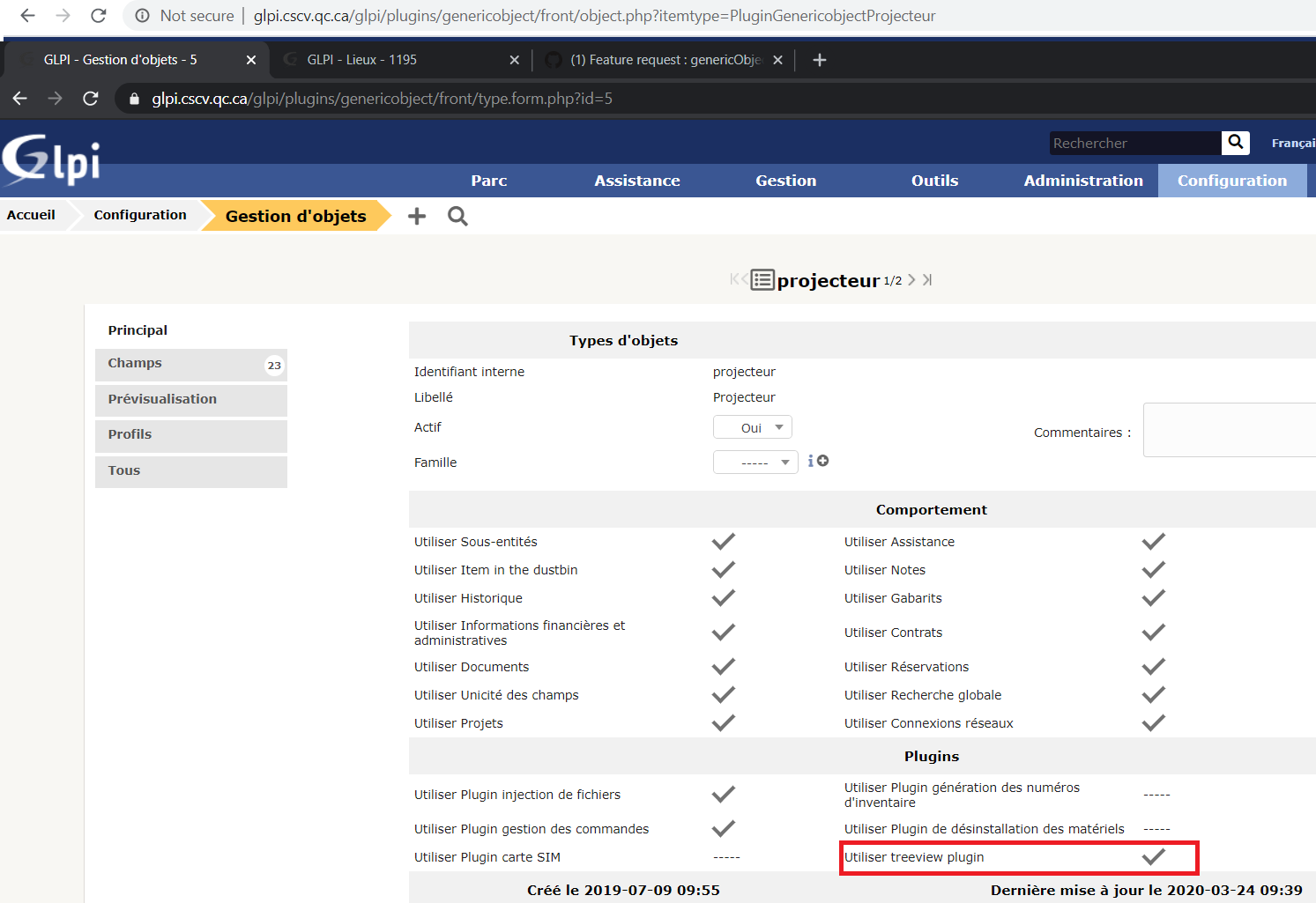Open the search icon next to the breadcrumb

click(457, 216)
